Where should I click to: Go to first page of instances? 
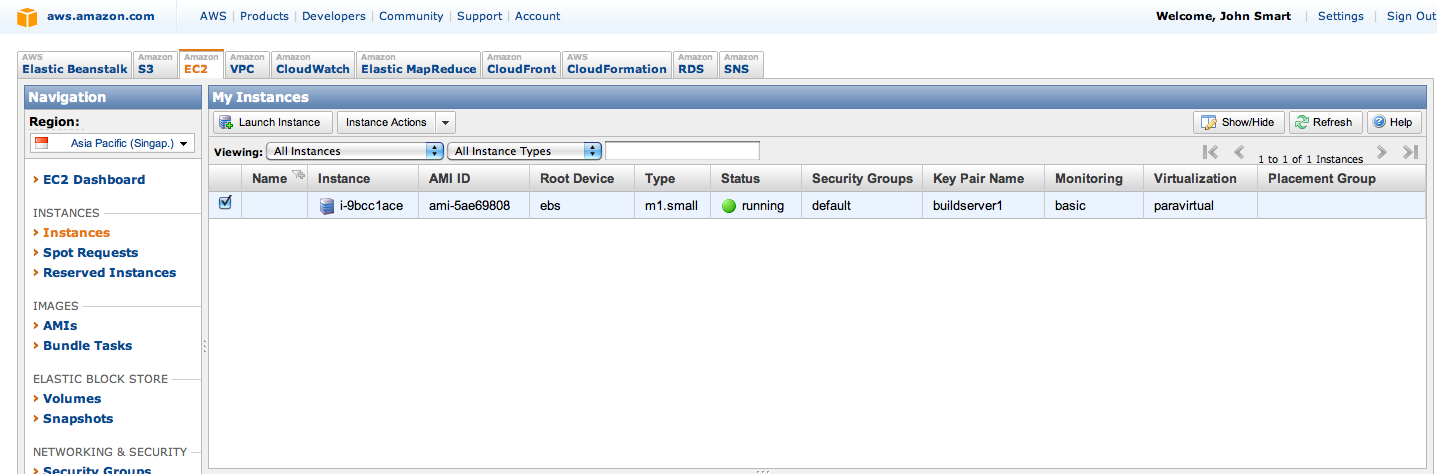click(x=1210, y=152)
